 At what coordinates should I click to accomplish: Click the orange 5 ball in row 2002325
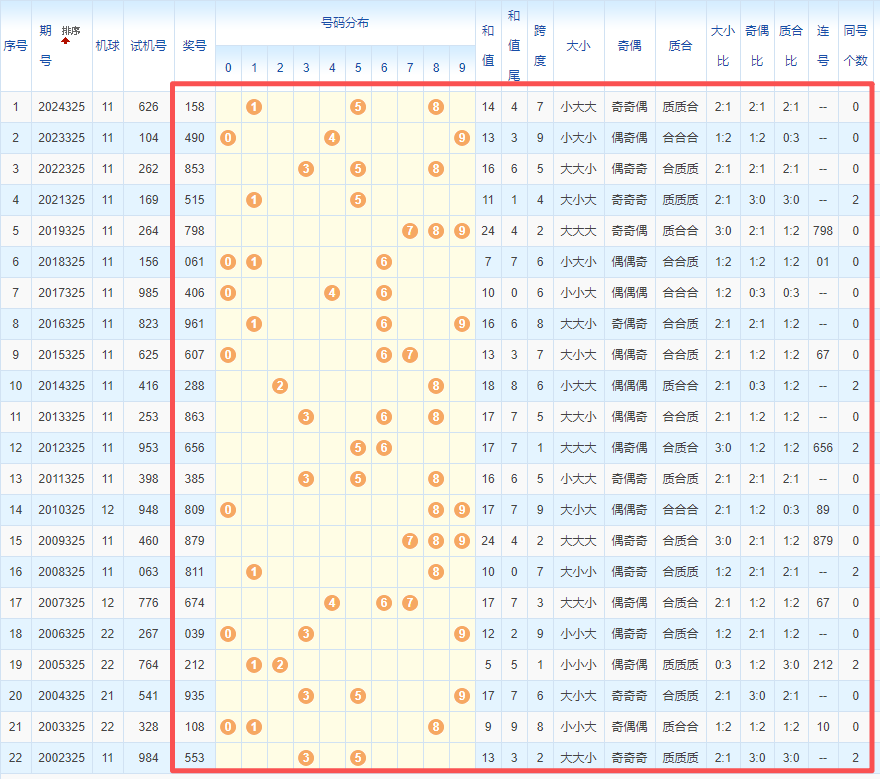coord(358,758)
